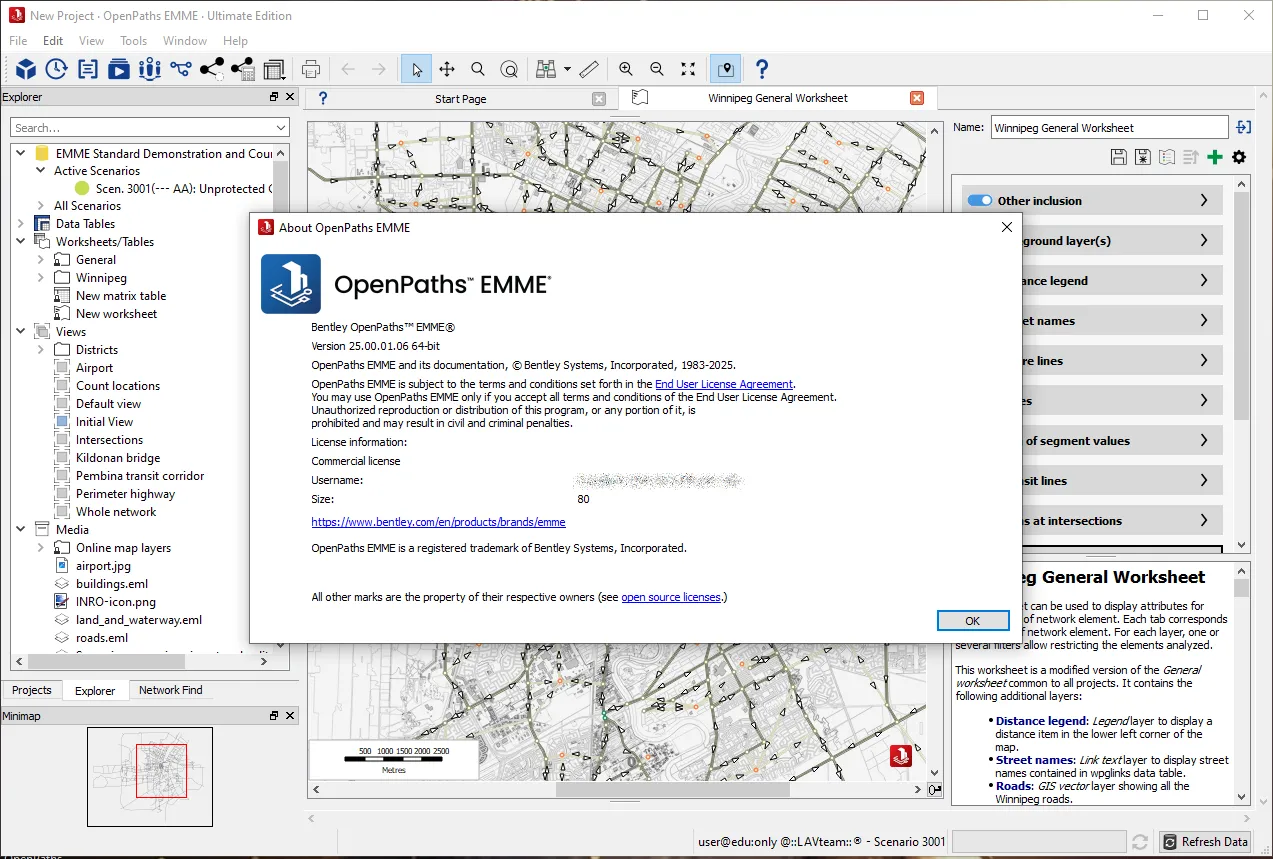Click the Name field of the worksheet
This screenshot has height=859, width=1273.
pos(1109,127)
